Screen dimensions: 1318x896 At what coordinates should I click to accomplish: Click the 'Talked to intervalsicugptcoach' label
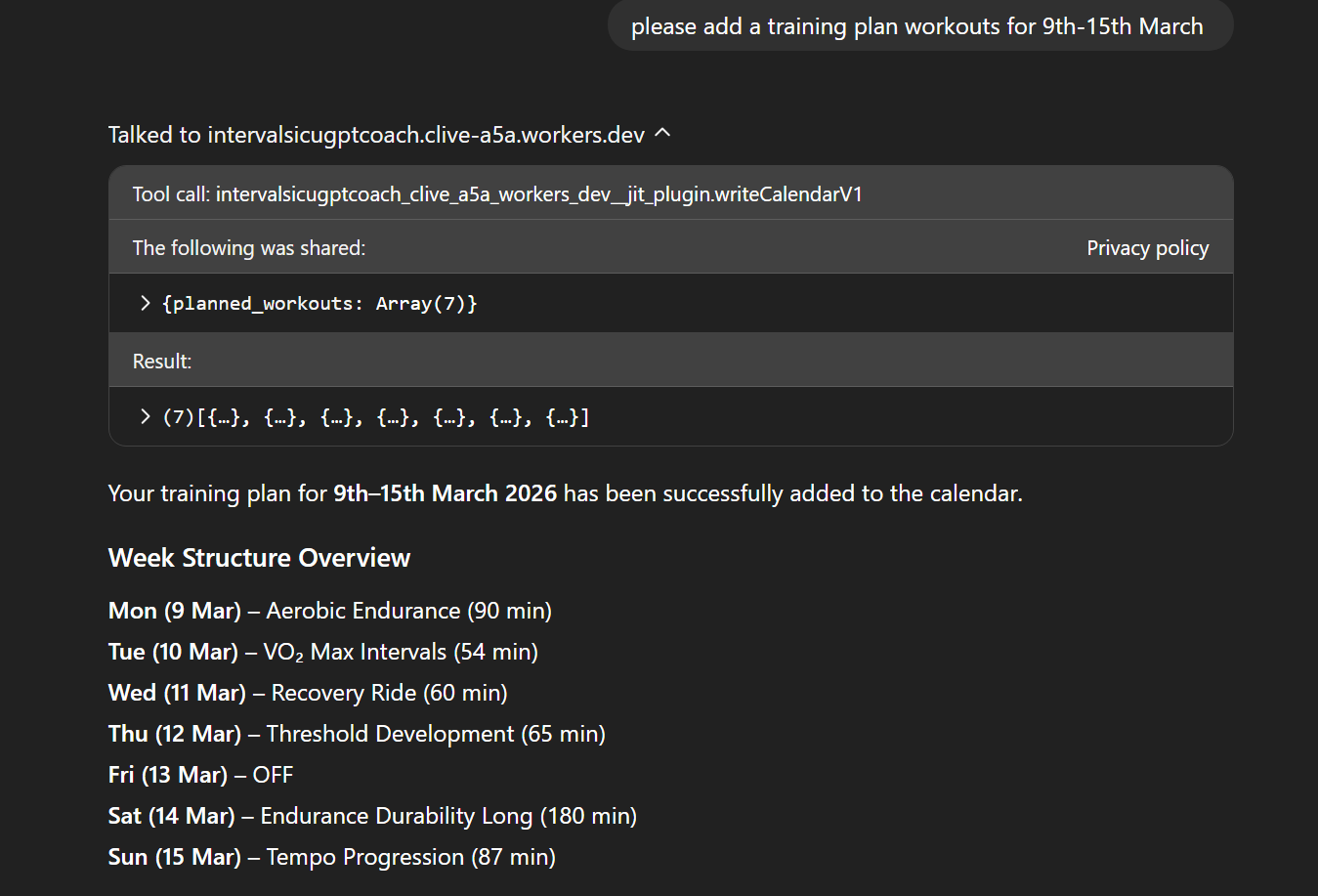[x=376, y=135]
